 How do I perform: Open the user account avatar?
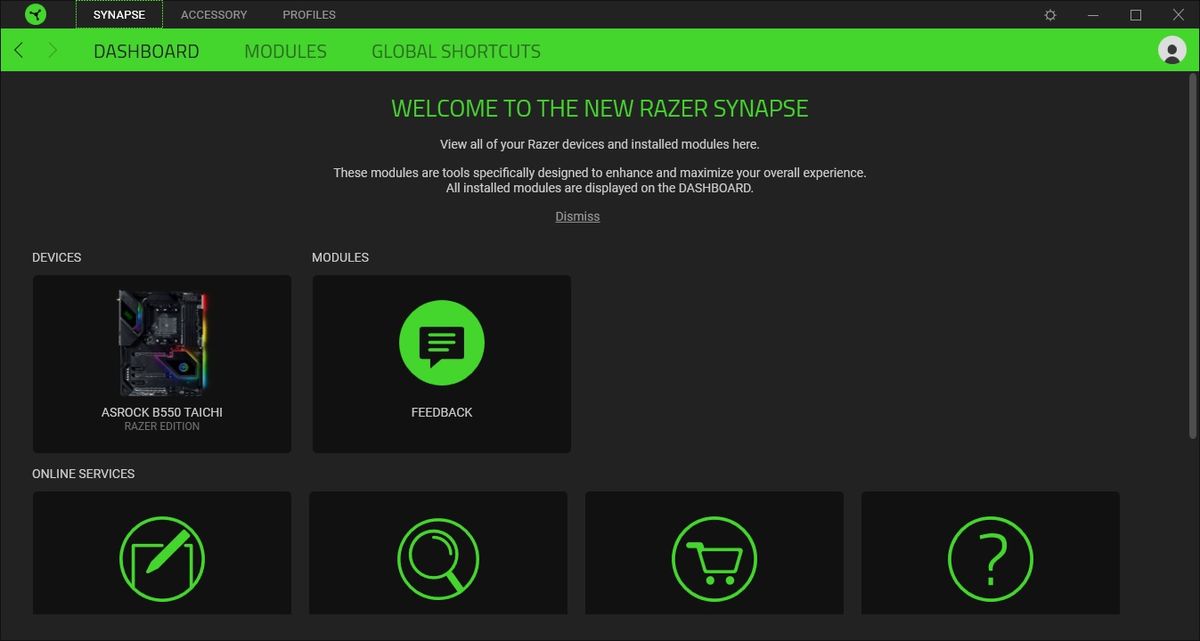click(x=1171, y=50)
